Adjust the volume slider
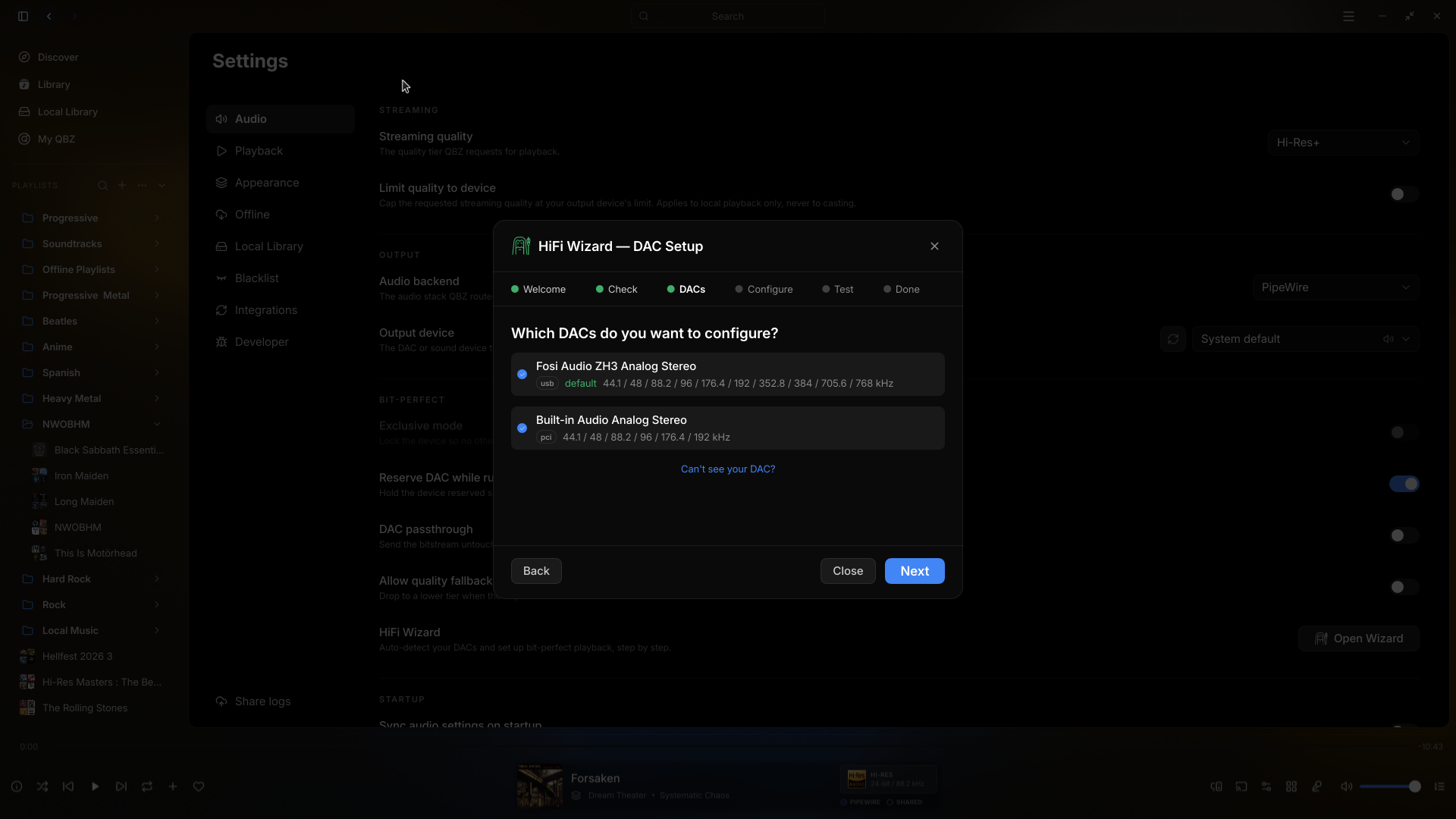 (1389, 786)
